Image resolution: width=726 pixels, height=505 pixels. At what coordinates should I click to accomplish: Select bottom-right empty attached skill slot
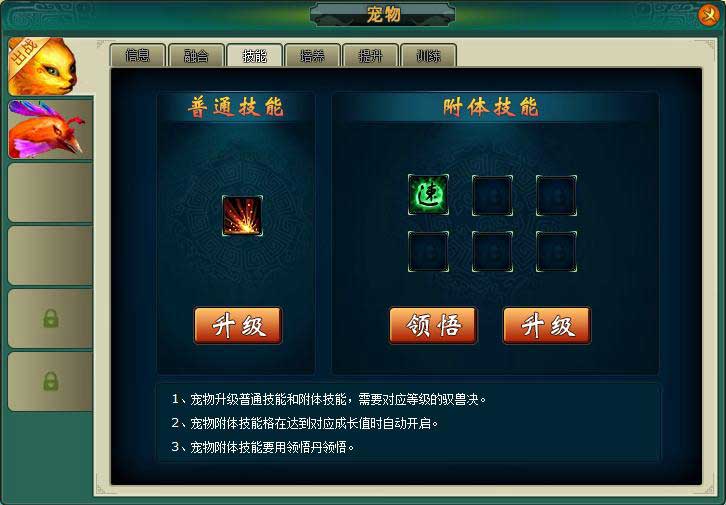click(x=556, y=251)
